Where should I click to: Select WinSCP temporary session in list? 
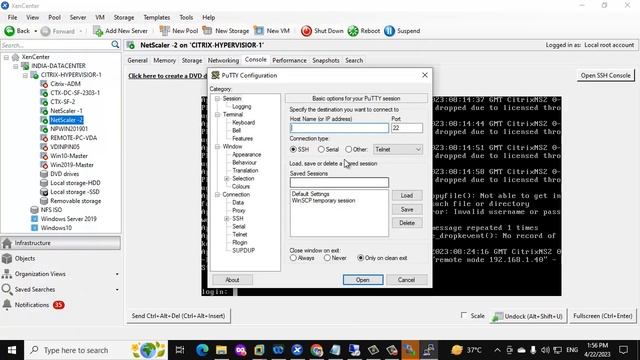[x=323, y=201]
